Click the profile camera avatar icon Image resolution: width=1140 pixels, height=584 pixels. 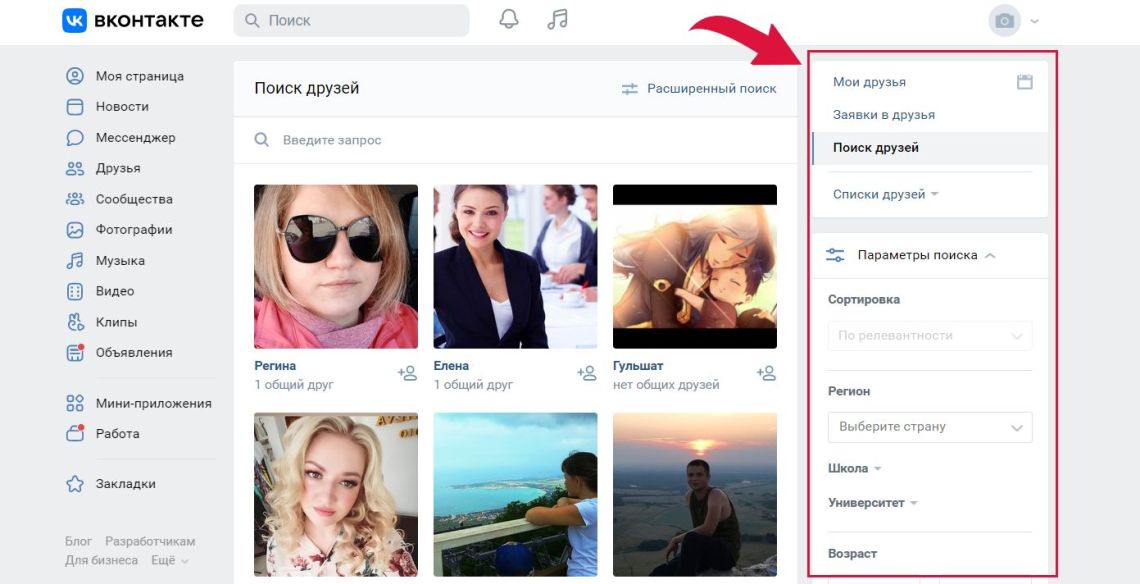tap(1004, 21)
